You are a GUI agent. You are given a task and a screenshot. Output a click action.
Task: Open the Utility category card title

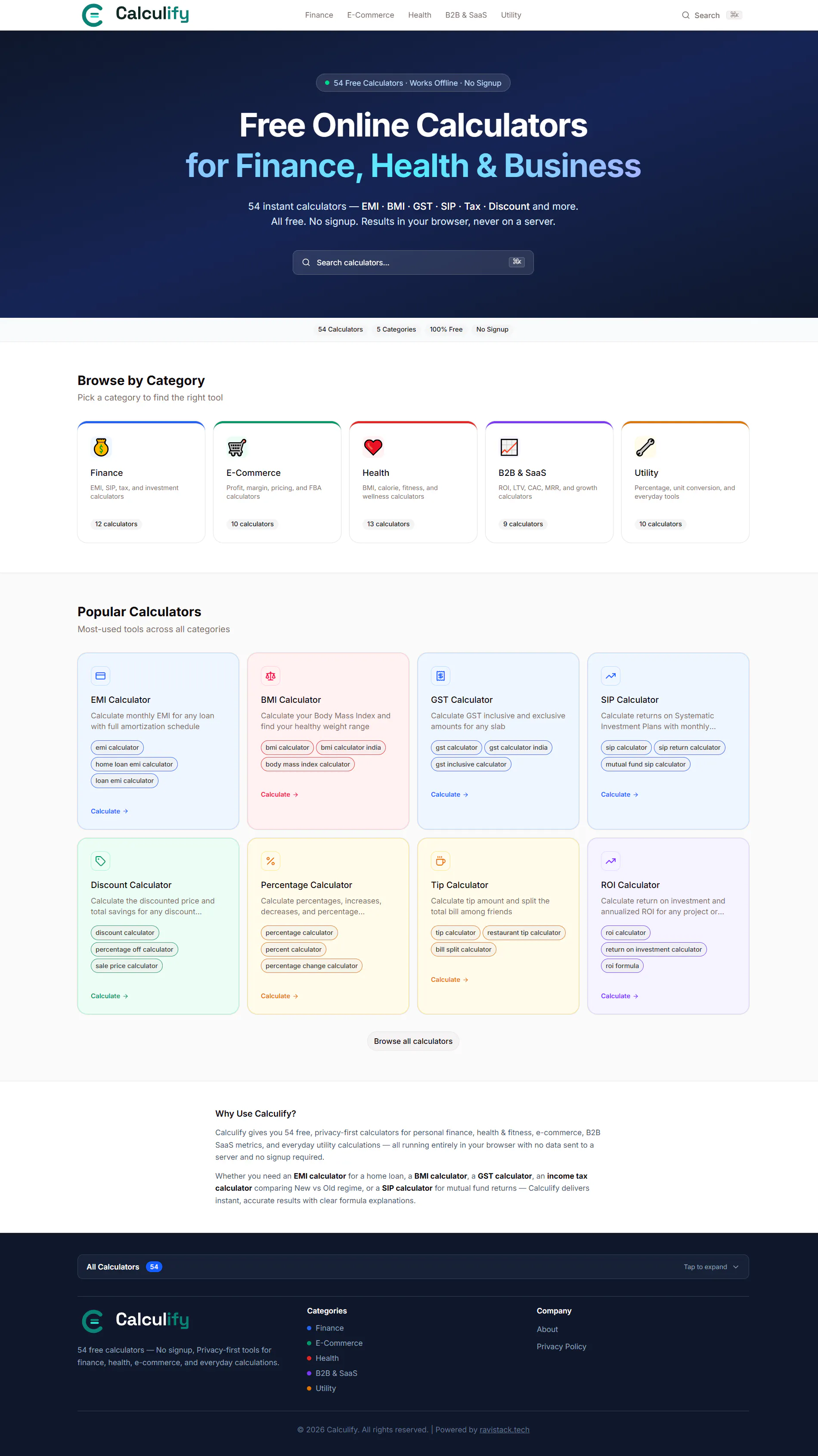tap(646, 472)
